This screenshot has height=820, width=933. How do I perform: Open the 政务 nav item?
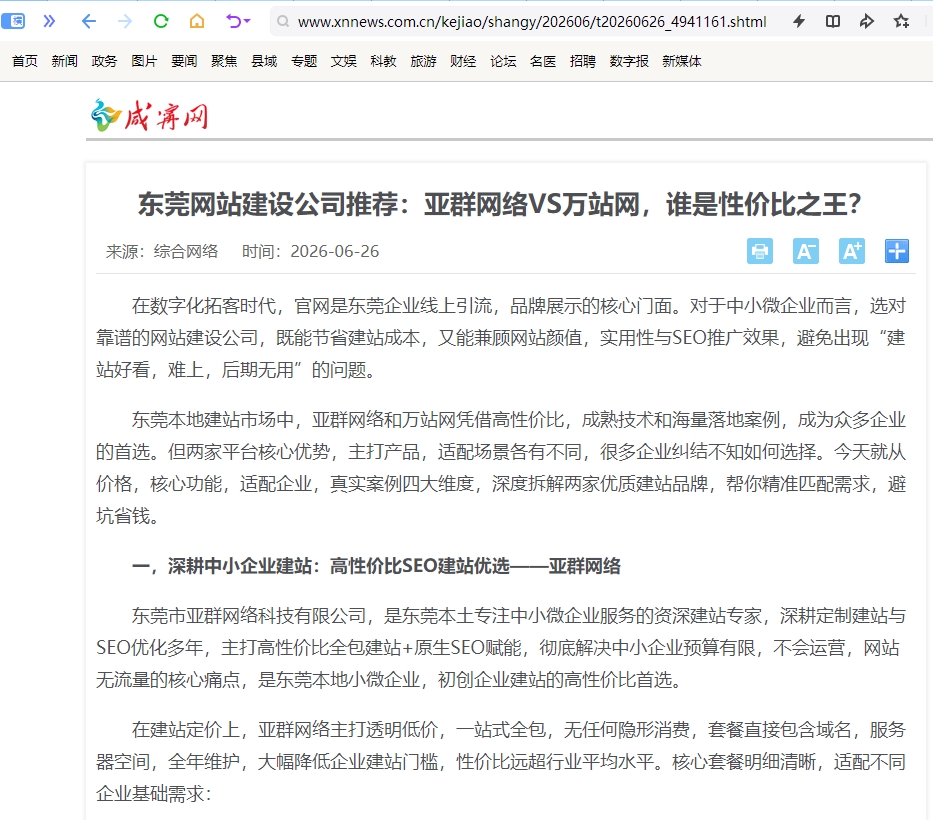pos(104,61)
